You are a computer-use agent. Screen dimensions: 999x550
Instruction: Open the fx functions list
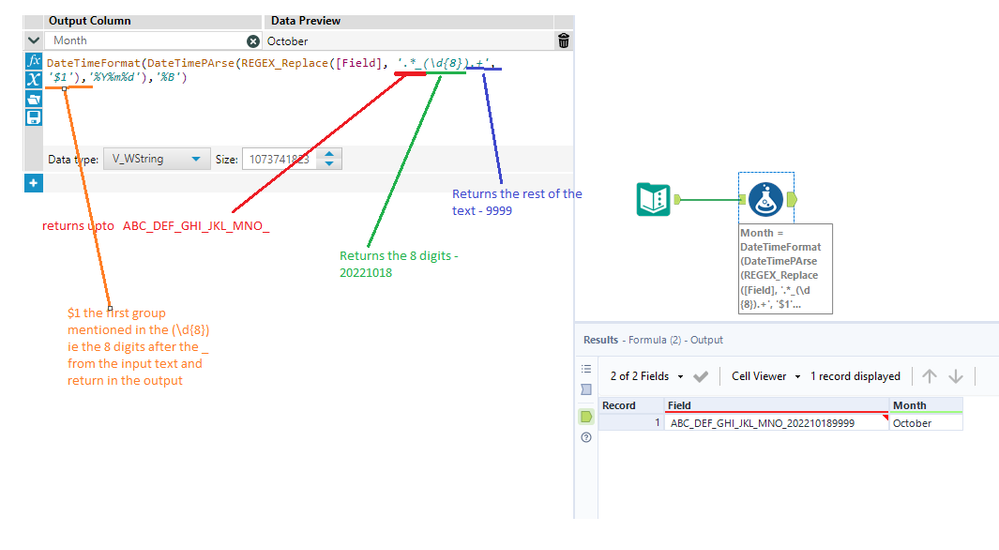pyautogui.click(x=34, y=61)
